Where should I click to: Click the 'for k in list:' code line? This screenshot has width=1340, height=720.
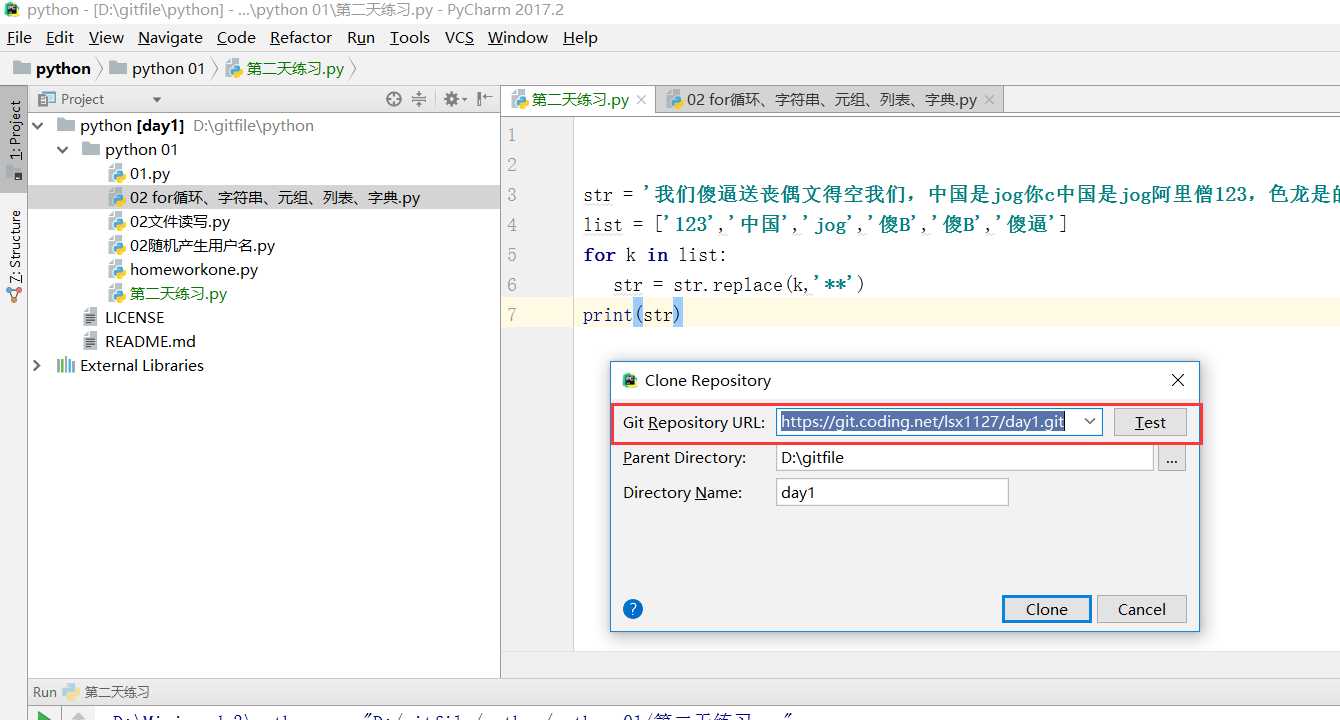click(x=655, y=255)
